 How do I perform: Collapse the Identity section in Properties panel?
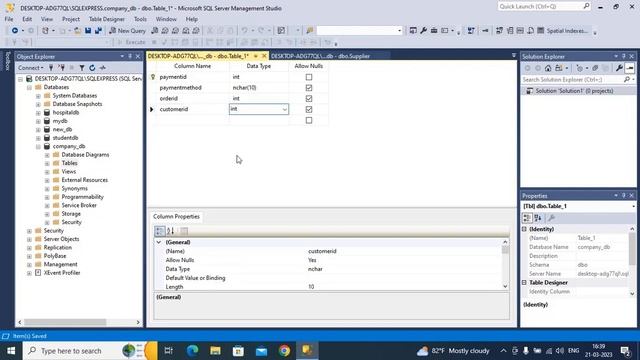(524, 229)
